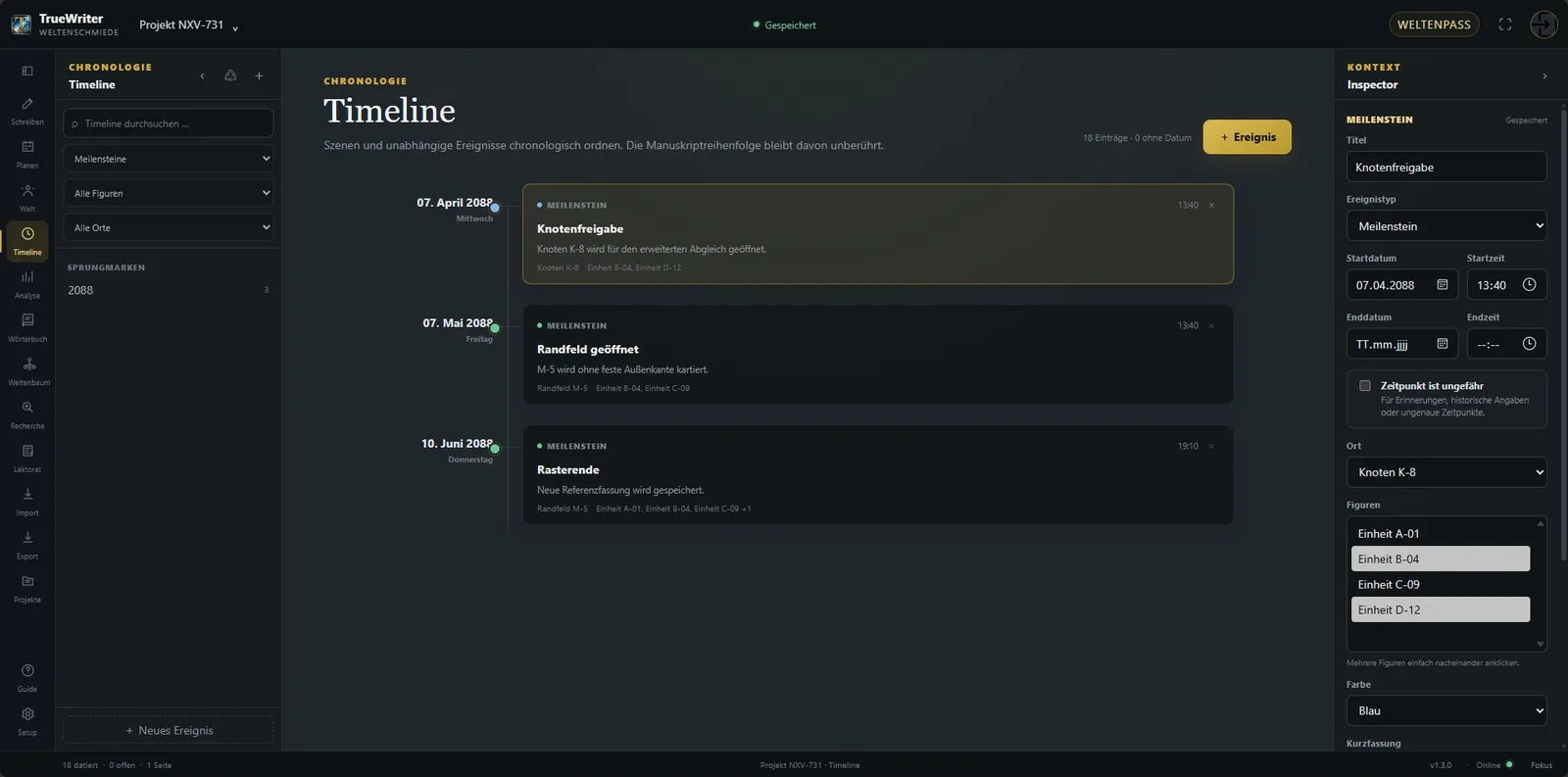Select Einheit A-01 in the Figuren list
1568x777 pixels.
tap(1440, 534)
